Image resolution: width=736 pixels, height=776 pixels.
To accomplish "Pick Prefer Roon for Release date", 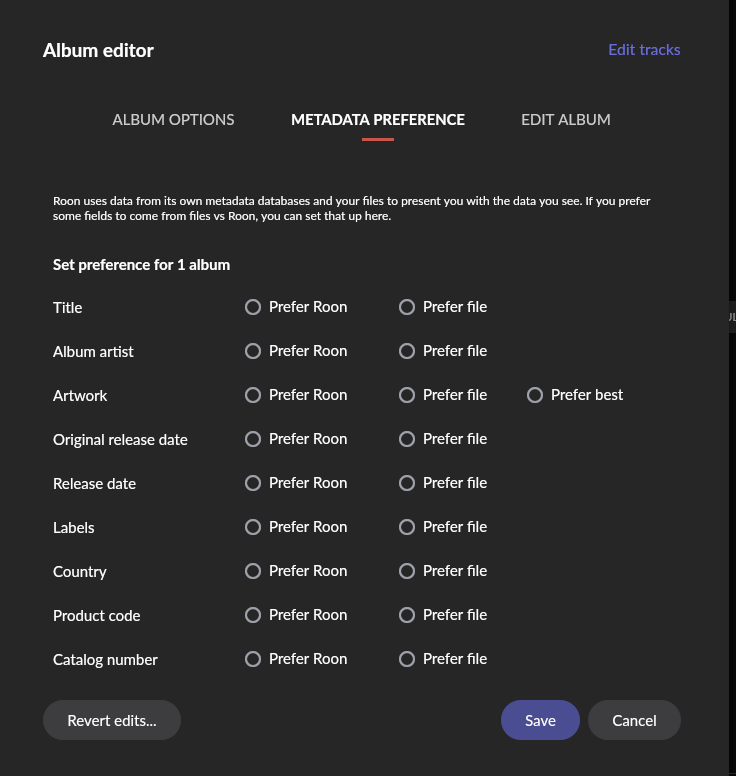I will [x=253, y=483].
